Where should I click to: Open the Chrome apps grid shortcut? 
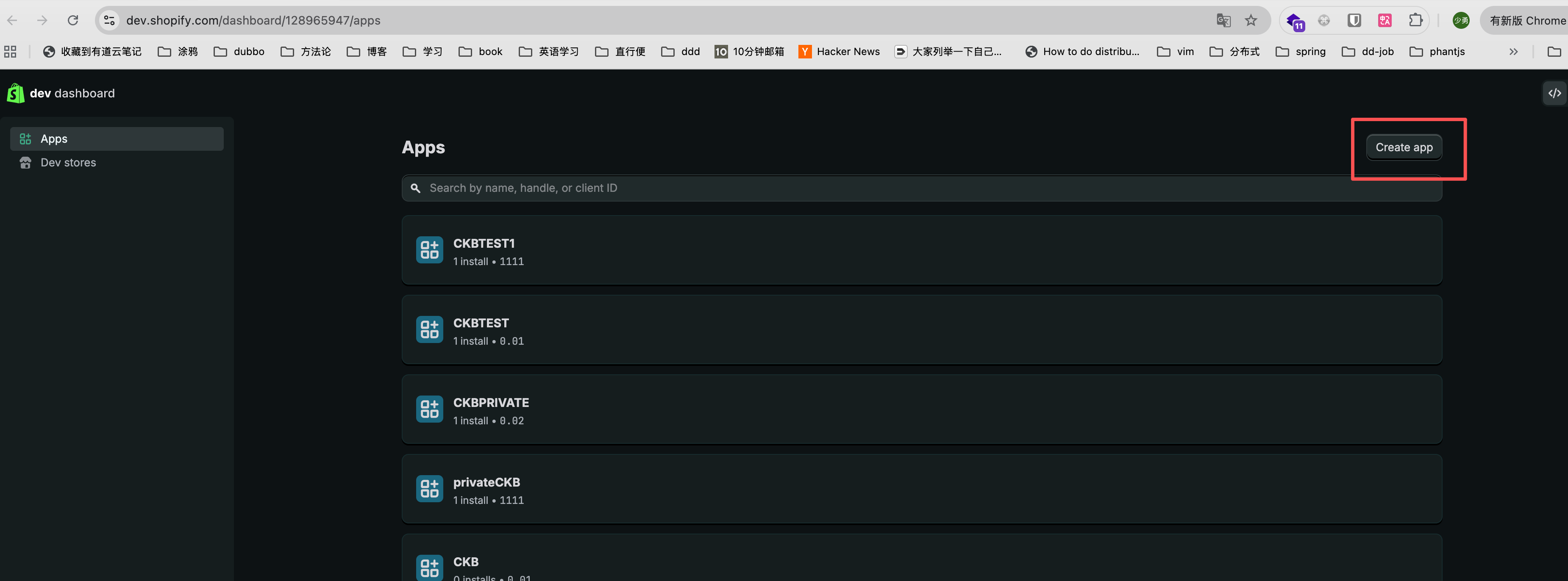(10, 52)
